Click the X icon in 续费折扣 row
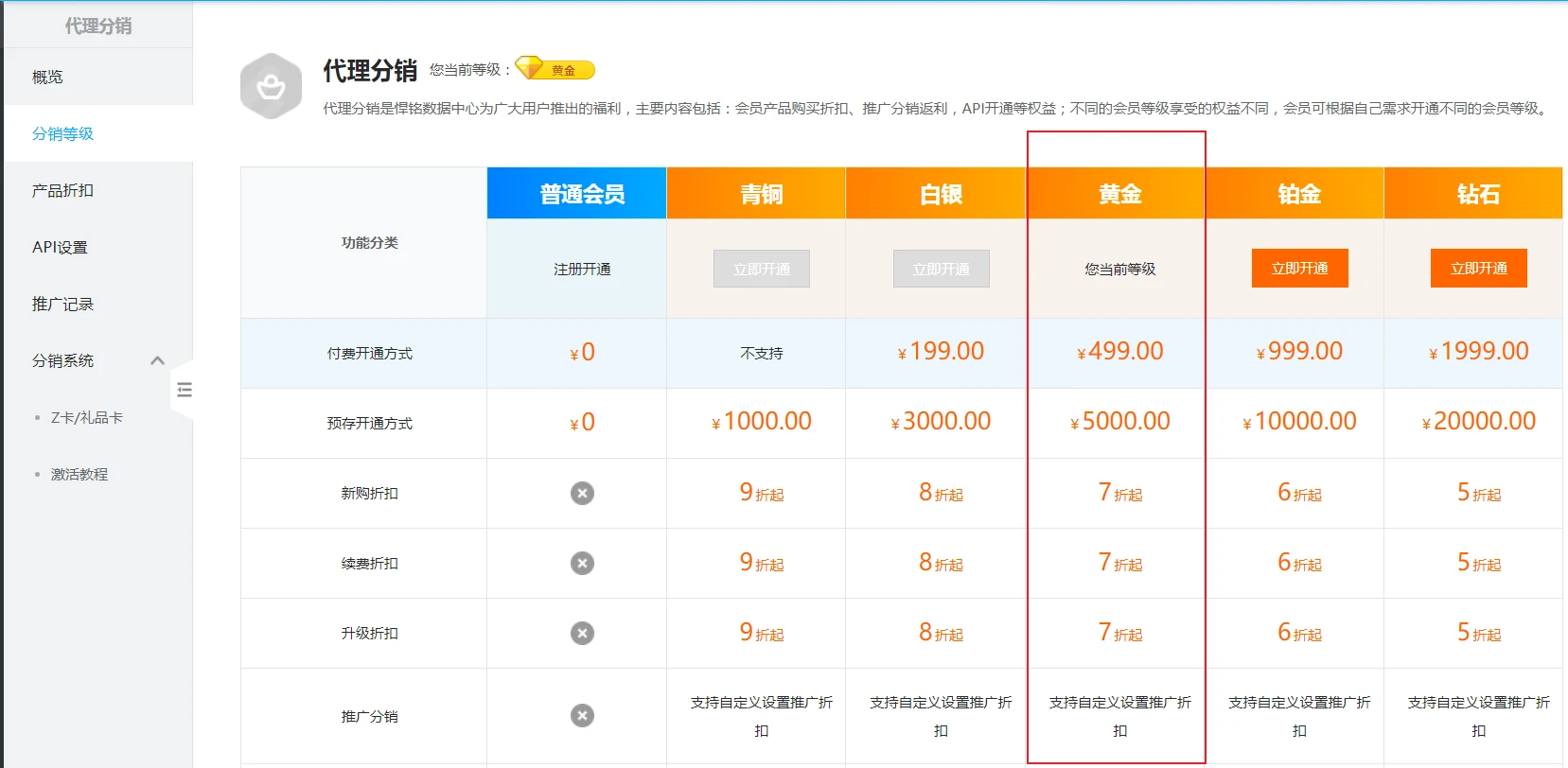Viewport: 1568px width, 768px height. 582,564
